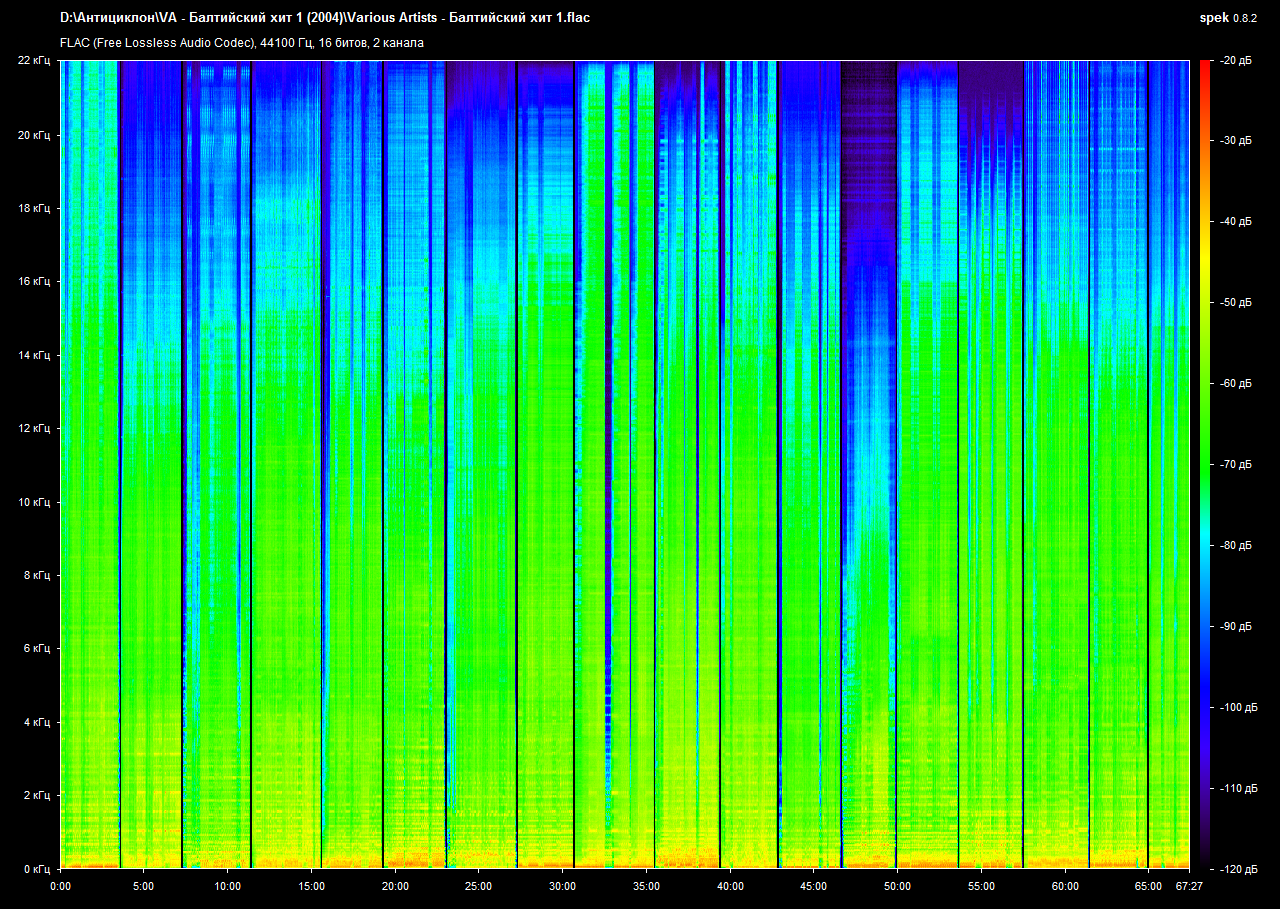Click the -80 дБ scale label

point(1235,546)
